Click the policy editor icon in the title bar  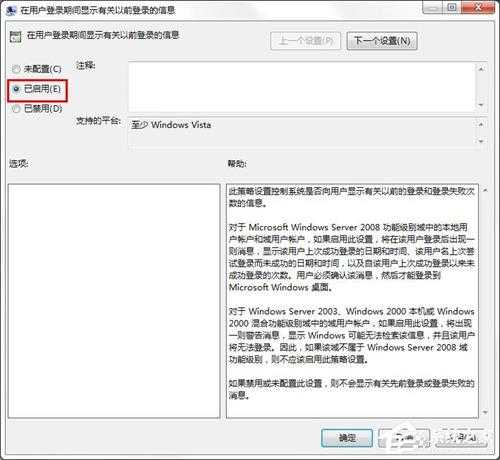11,10
